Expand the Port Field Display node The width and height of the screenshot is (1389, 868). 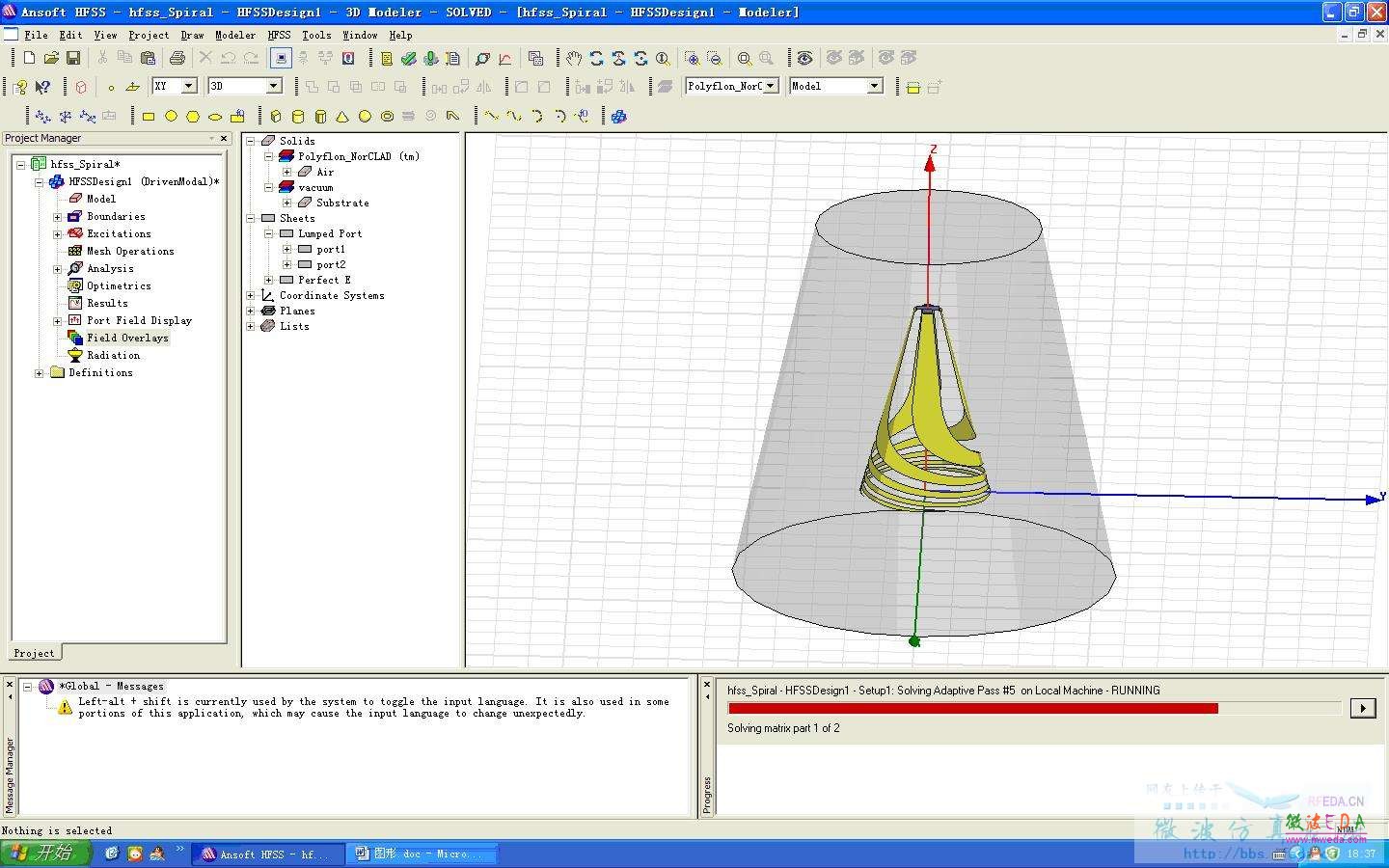57,321
